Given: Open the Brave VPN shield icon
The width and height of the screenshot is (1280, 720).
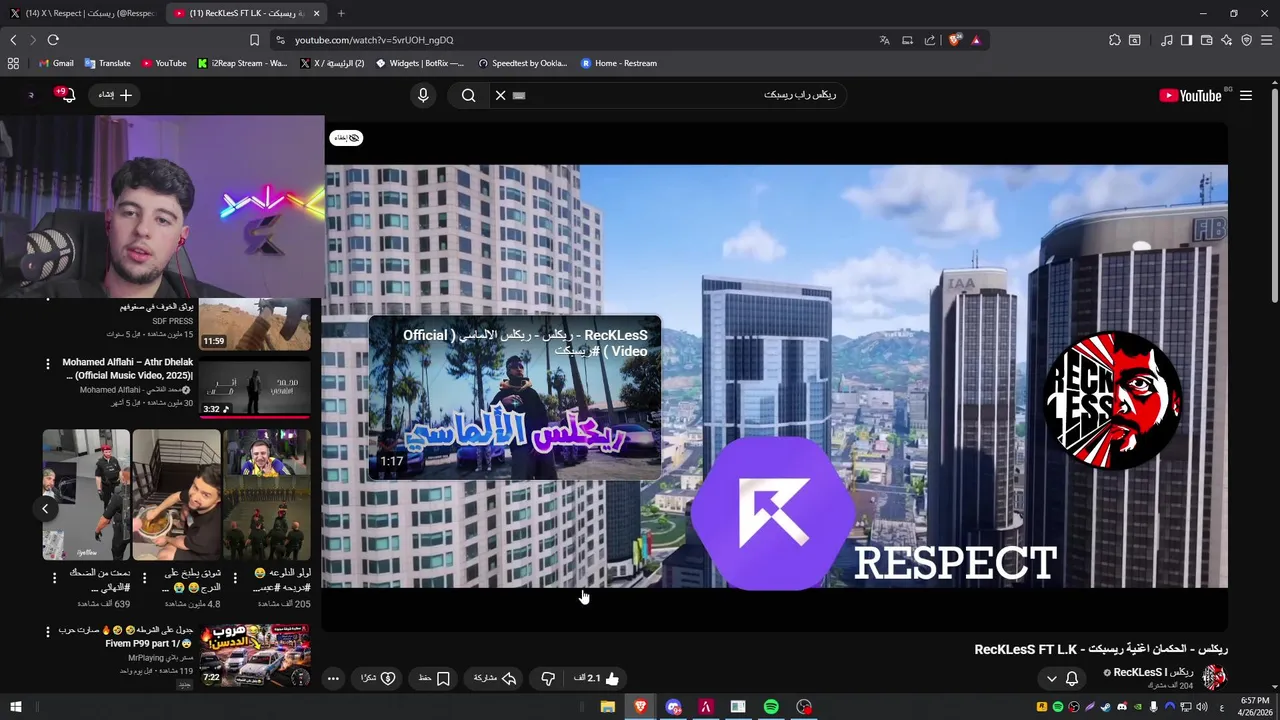Looking at the screenshot, I should [x=1246, y=40].
